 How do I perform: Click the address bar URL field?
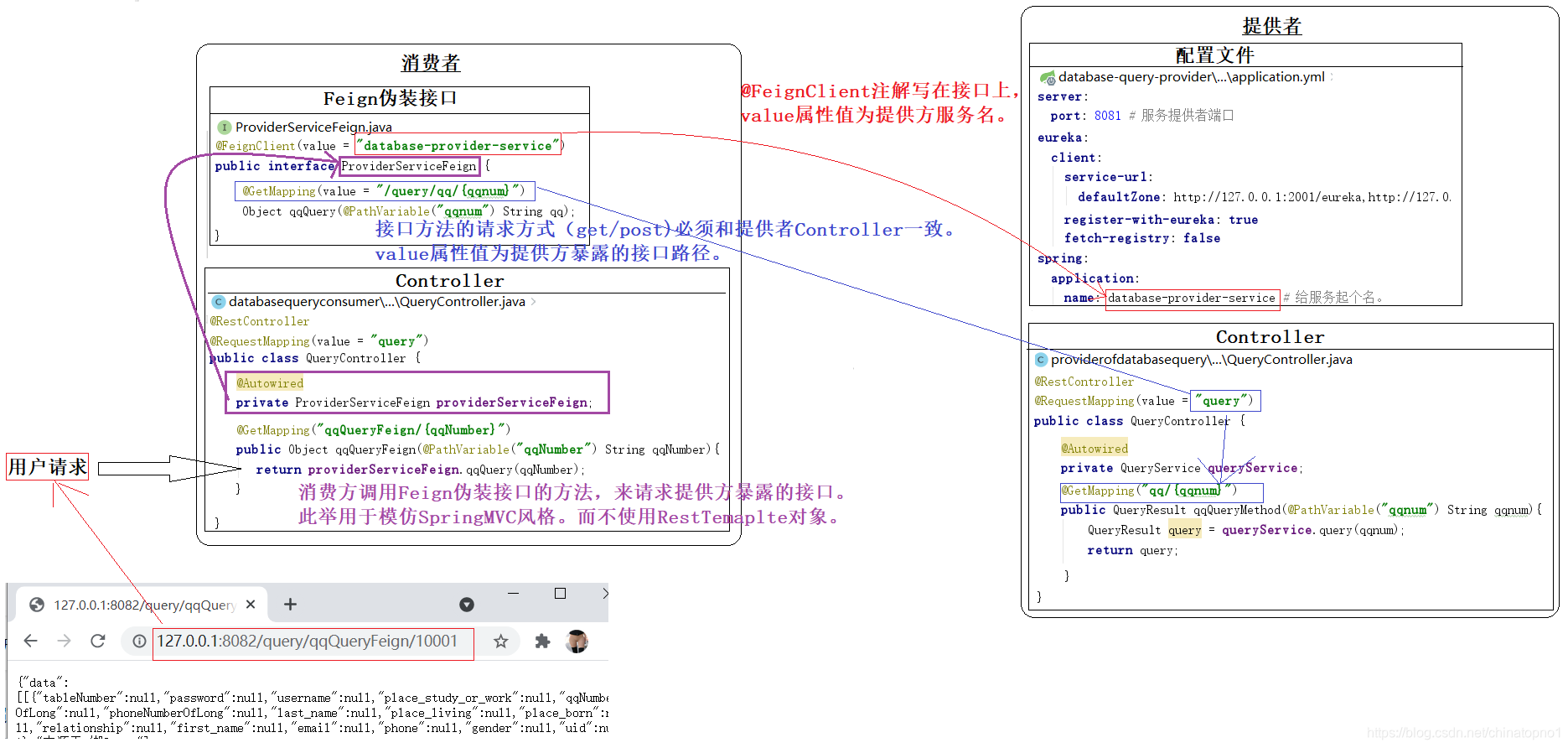pyautogui.click(x=313, y=642)
